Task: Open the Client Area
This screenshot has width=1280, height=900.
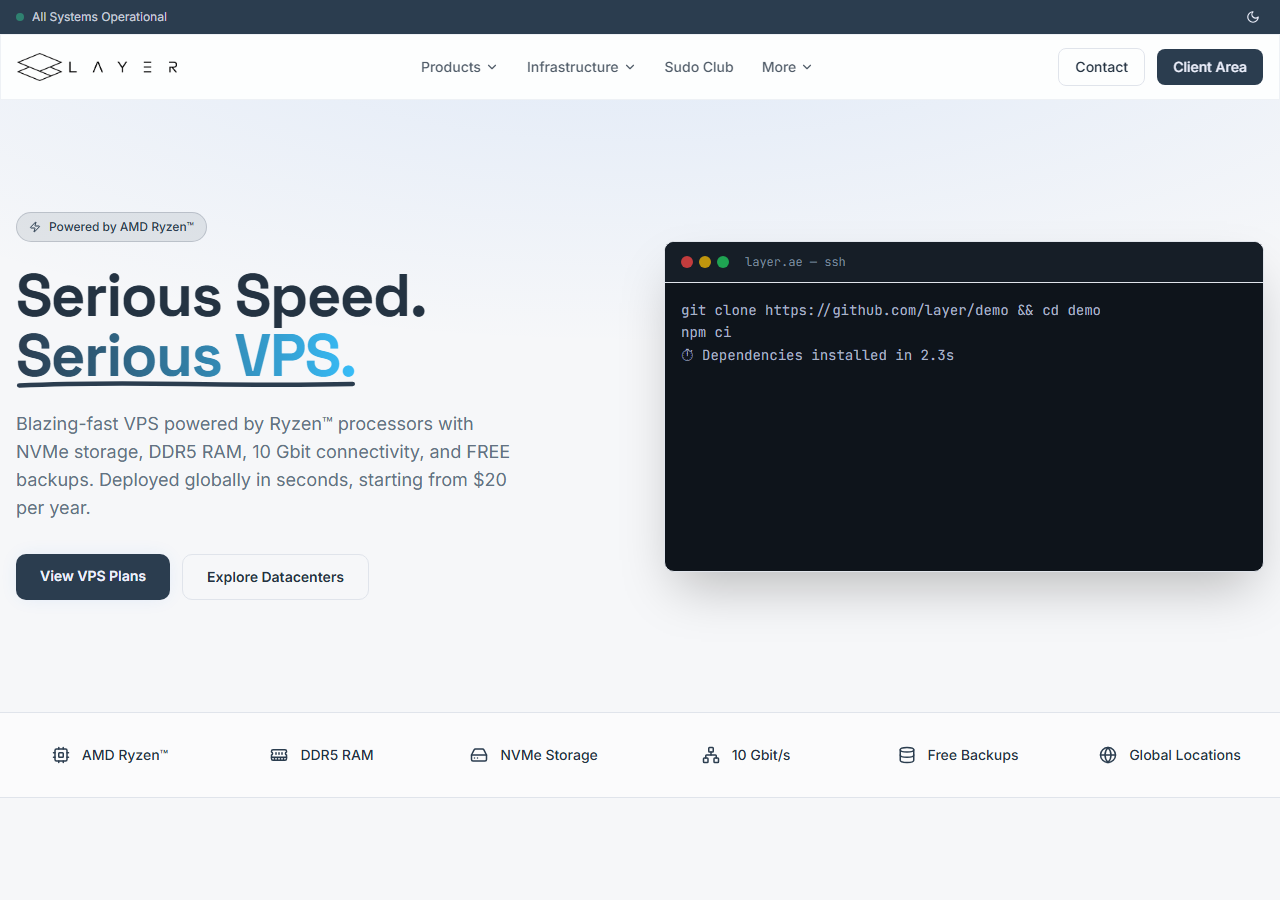Action: tap(1210, 67)
